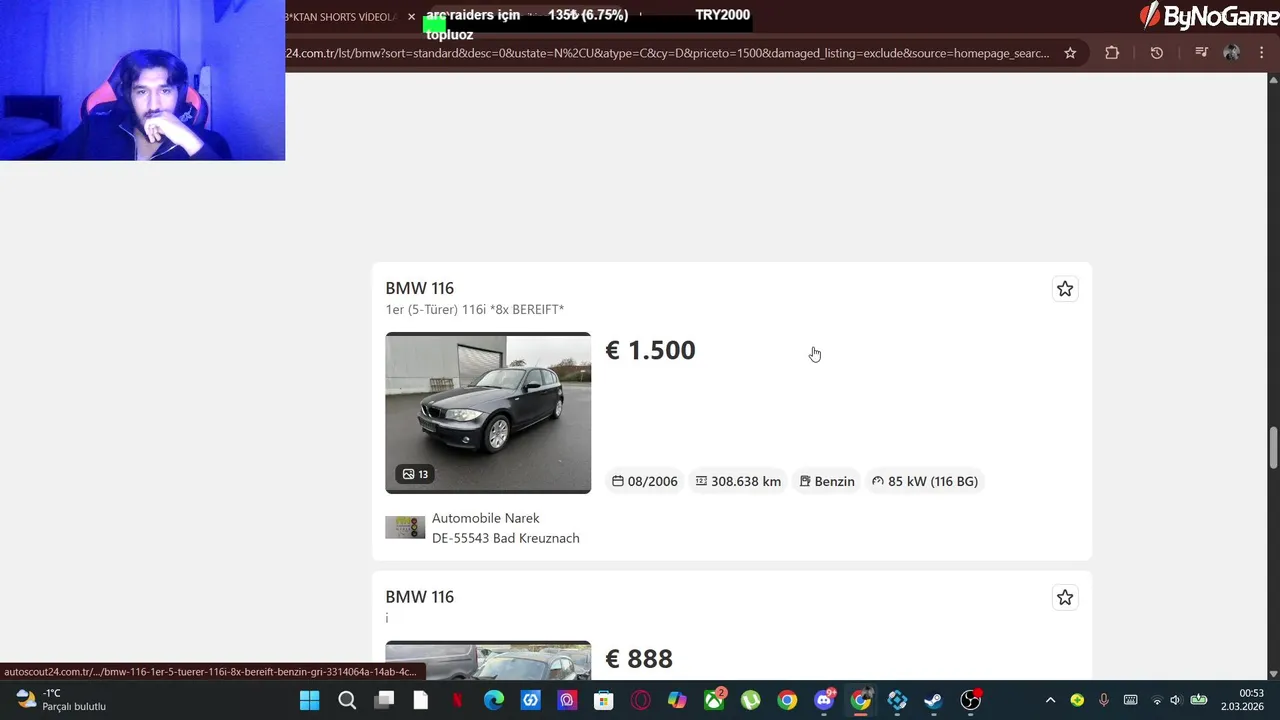
Task: Open the active Chrome window taskbar icon
Action: pyautogui.click(x=861, y=700)
